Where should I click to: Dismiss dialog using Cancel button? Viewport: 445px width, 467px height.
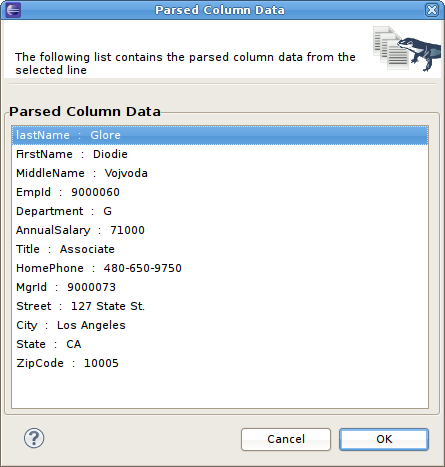pos(286,439)
